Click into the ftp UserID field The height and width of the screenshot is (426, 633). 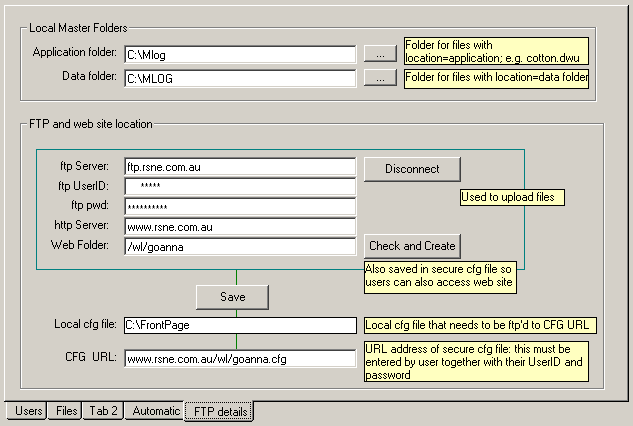pyautogui.click(x=239, y=186)
